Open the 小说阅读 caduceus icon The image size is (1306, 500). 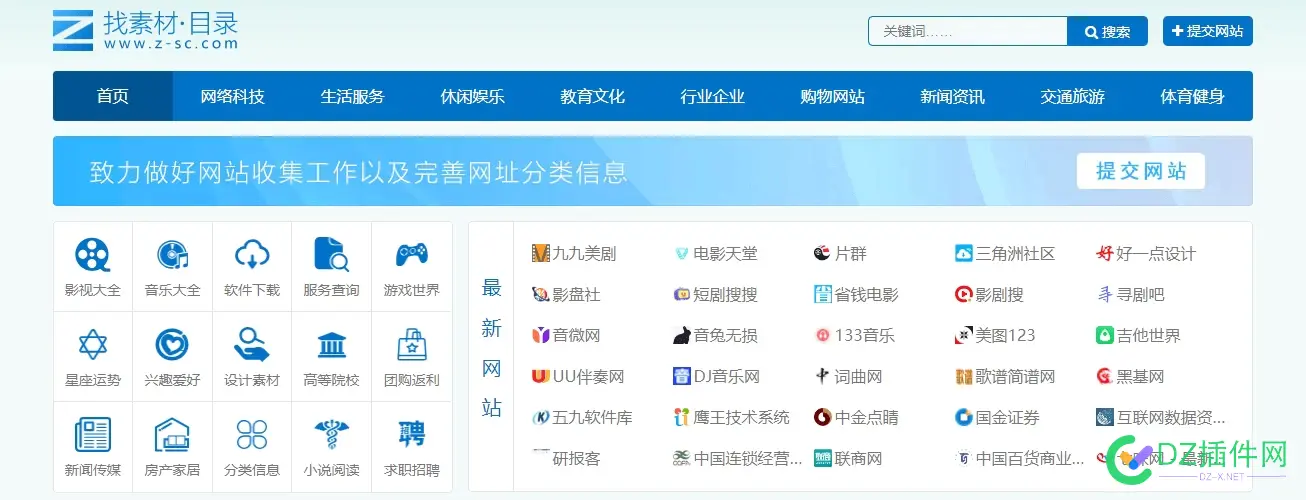click(x=331, y=435)
